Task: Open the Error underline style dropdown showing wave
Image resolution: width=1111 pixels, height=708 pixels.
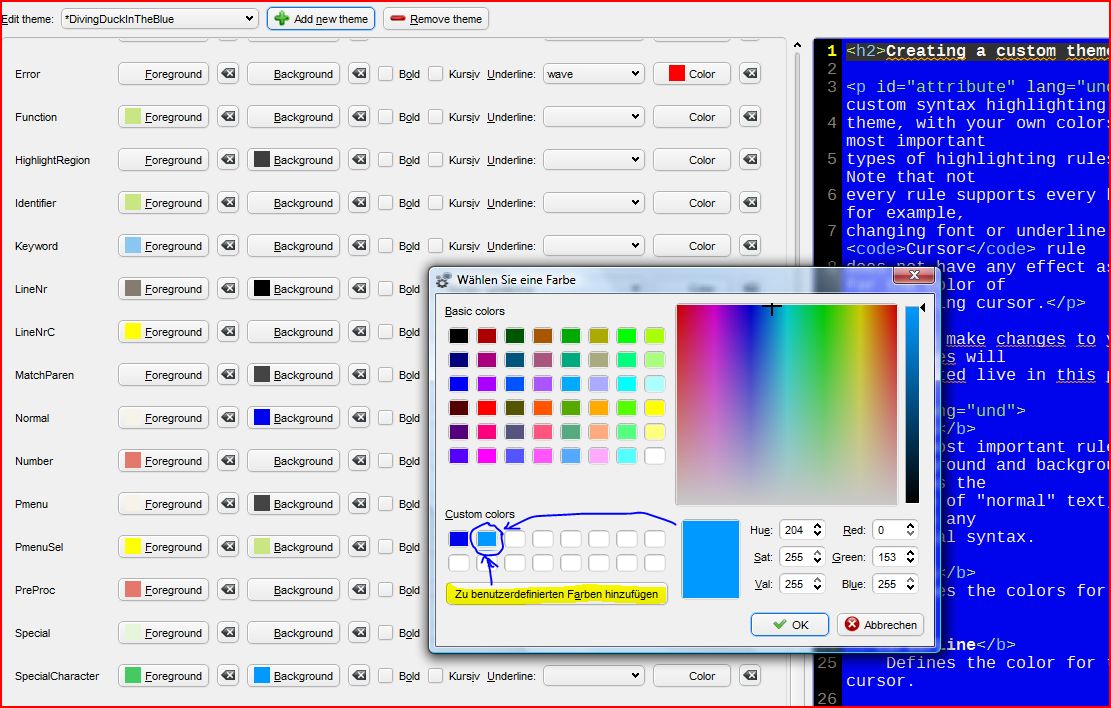Action: tap(593, 74)
